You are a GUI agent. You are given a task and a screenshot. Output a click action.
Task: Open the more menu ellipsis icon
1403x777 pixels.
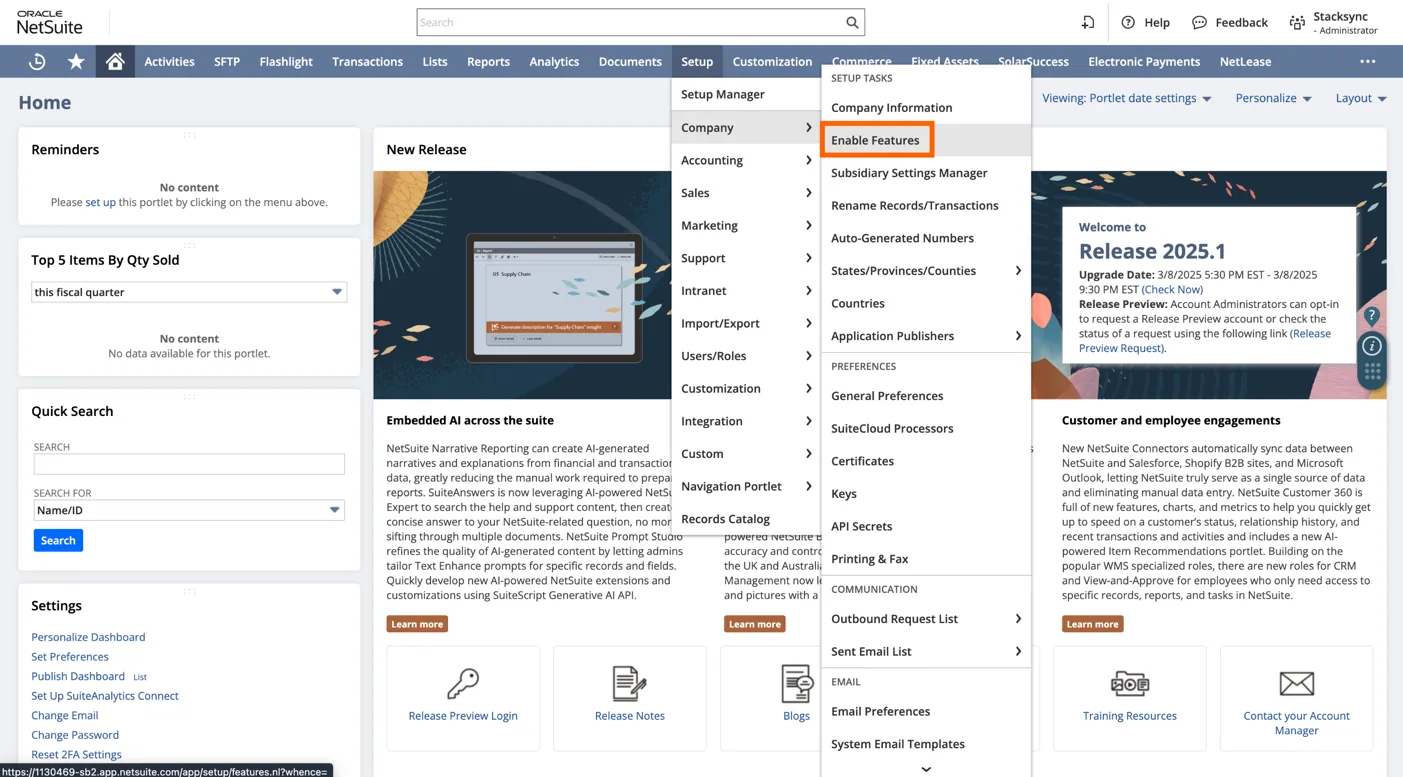[1367, 61]
